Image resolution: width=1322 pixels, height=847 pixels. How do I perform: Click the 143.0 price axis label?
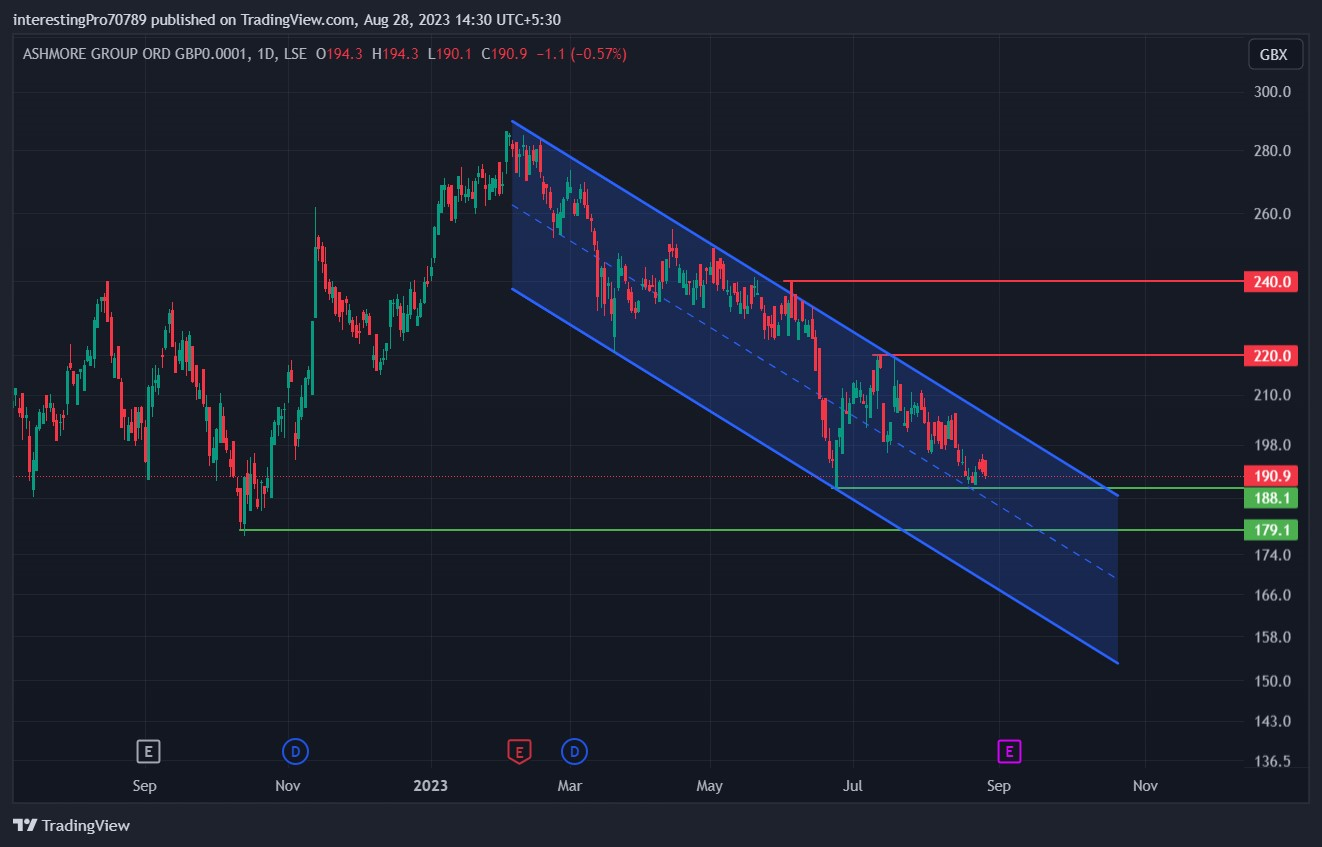pyautogui.click(x=1273, y=721)
